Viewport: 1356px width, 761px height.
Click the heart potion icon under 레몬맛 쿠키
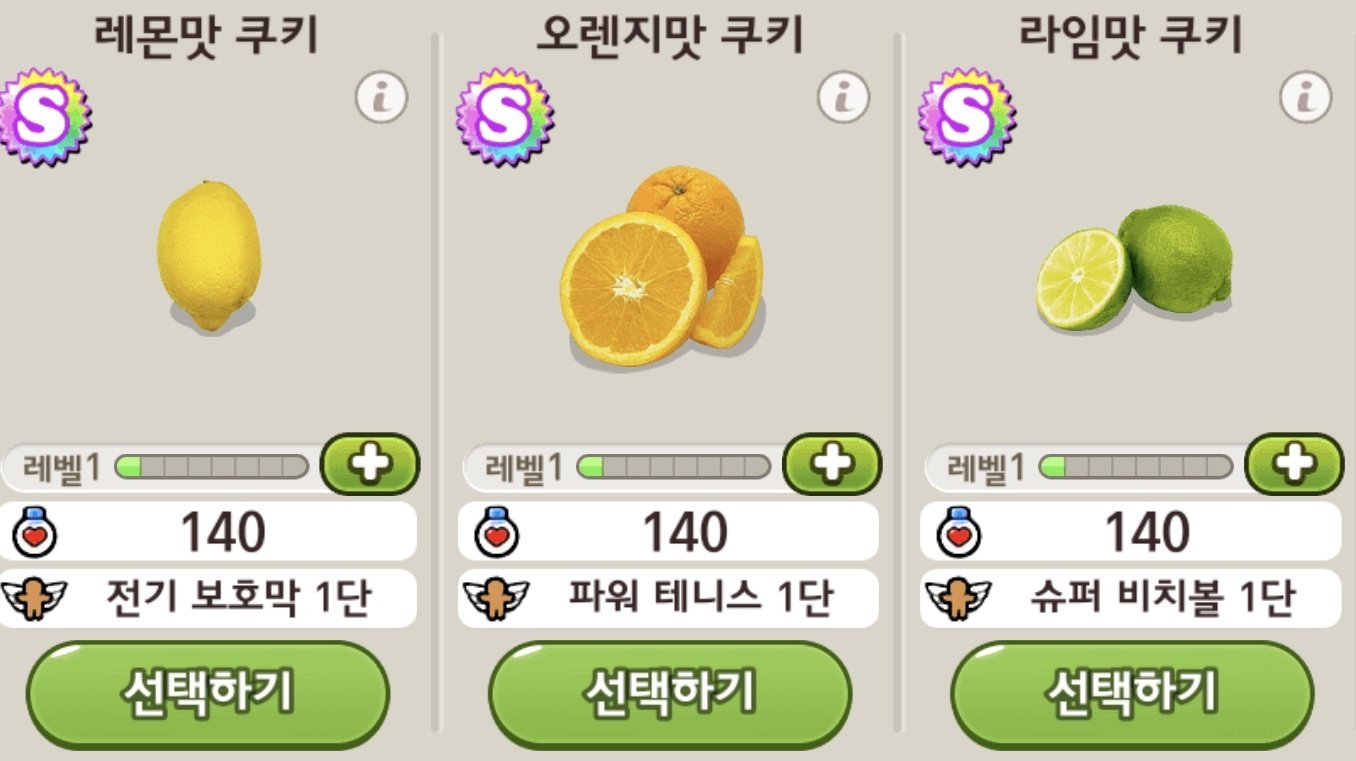click(35, 532)
